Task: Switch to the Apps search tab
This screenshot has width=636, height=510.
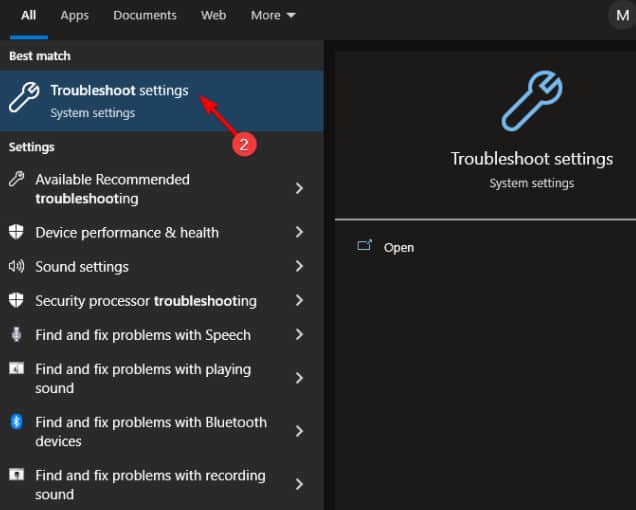Action: (74, 15)
